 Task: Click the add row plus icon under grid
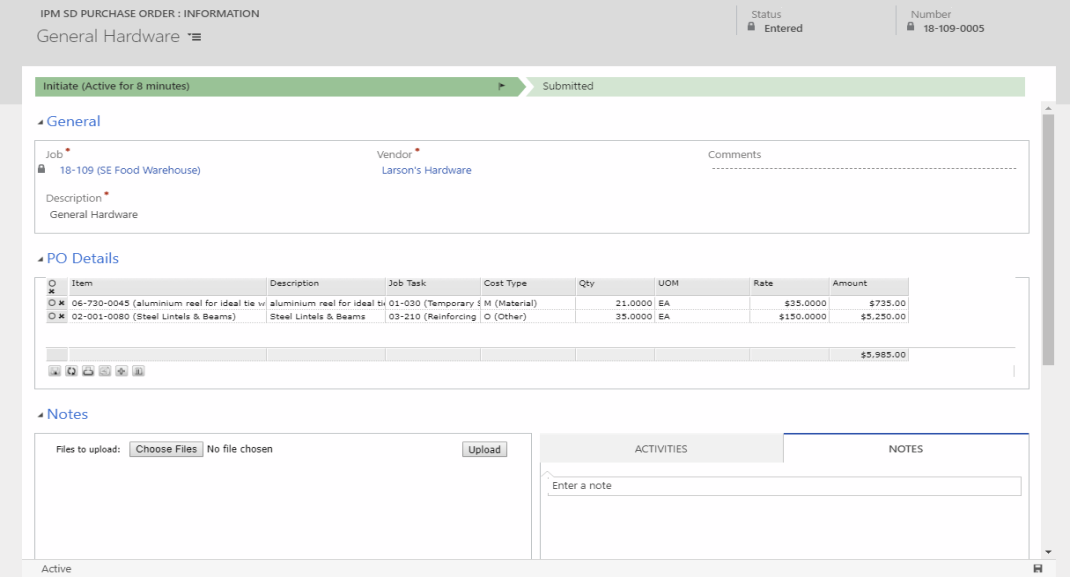click(x=121, y=371)
